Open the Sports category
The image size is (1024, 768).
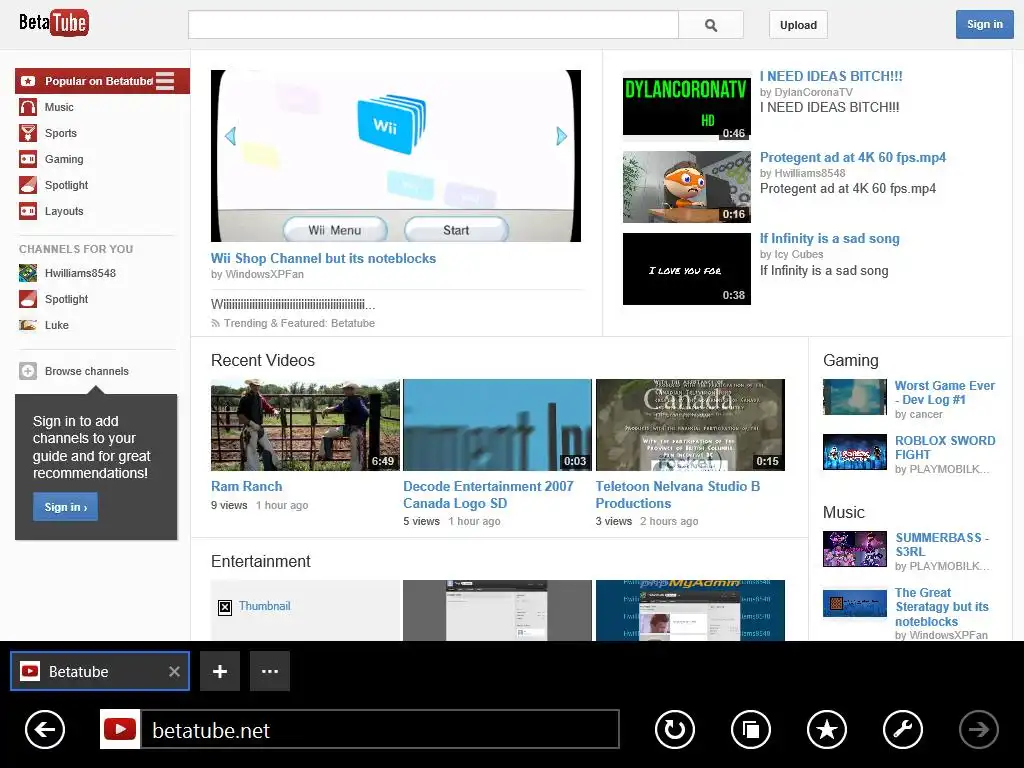(x=61, y=133)
